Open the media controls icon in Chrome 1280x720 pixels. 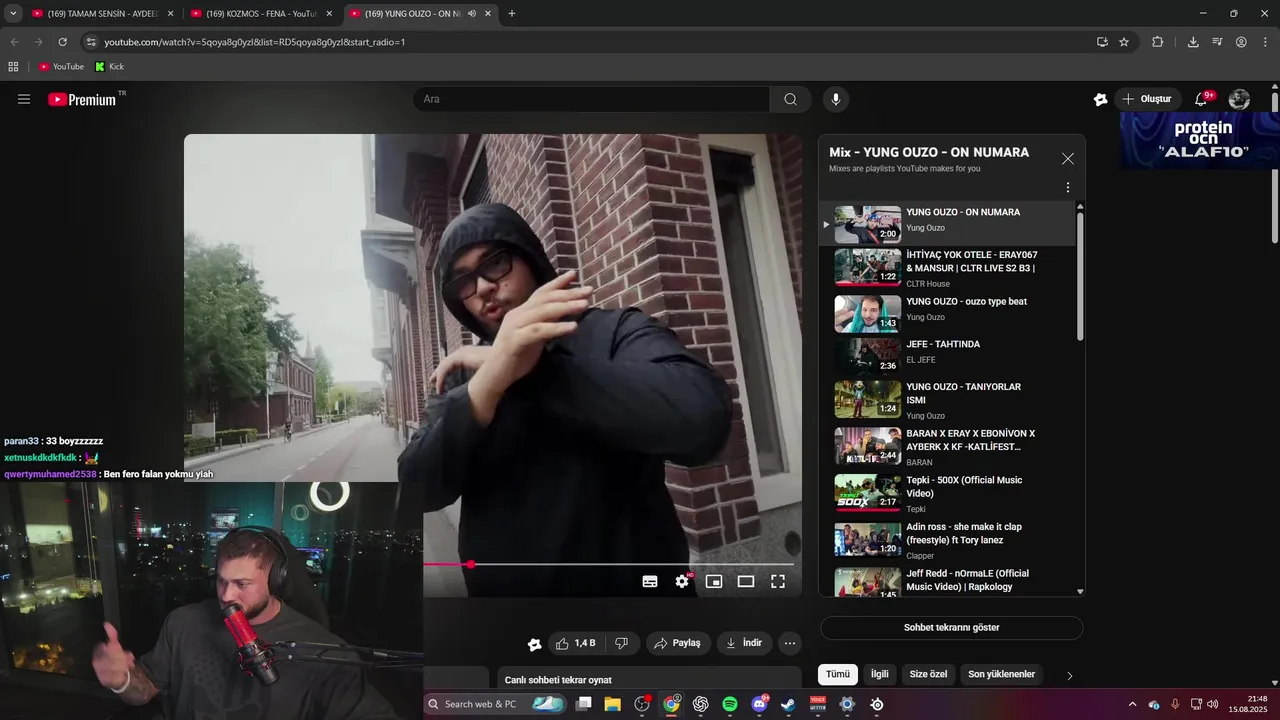(x=1217, y=42)
